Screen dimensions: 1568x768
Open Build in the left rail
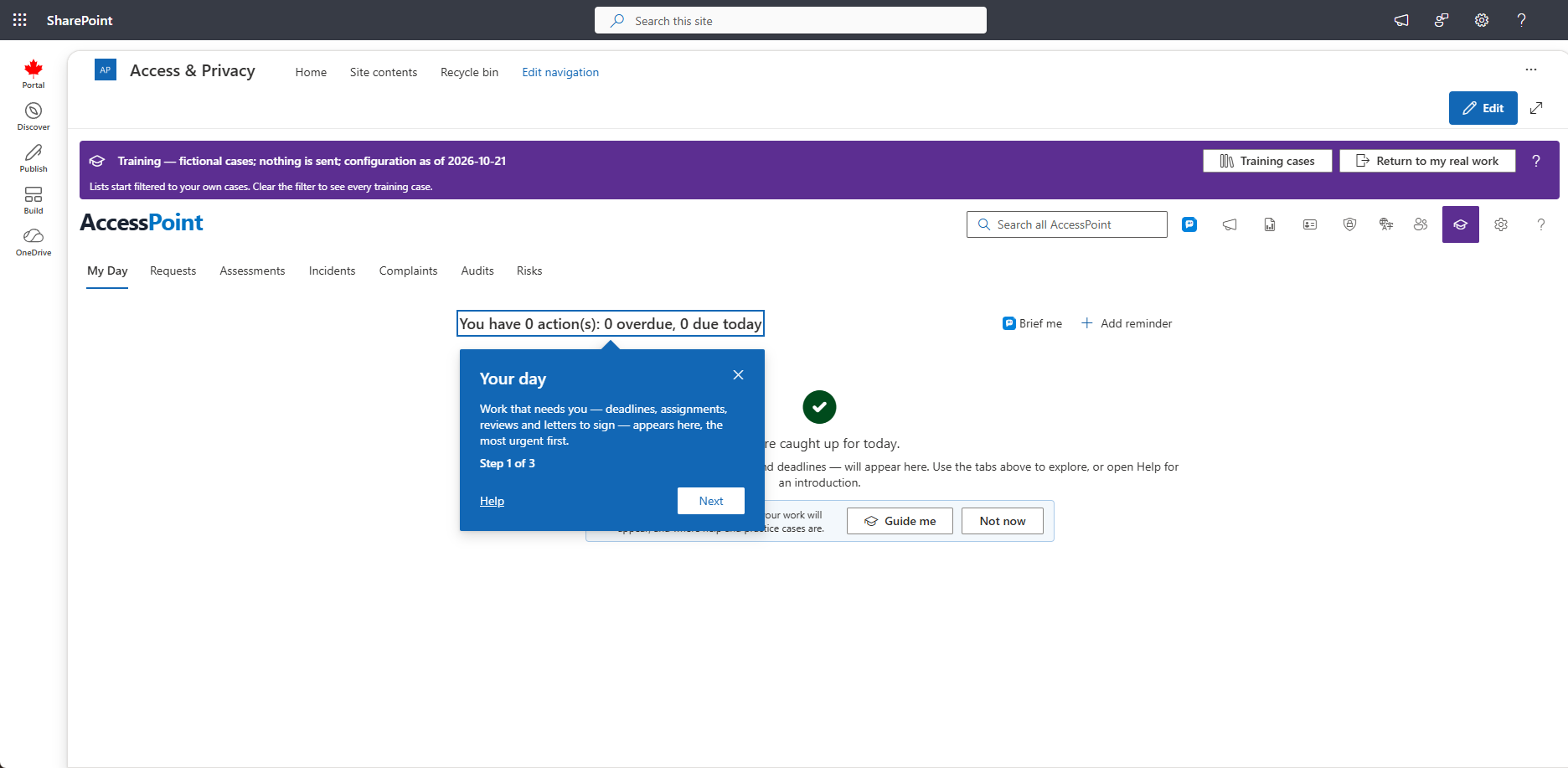pyautogui.click(x=34, y=200)
